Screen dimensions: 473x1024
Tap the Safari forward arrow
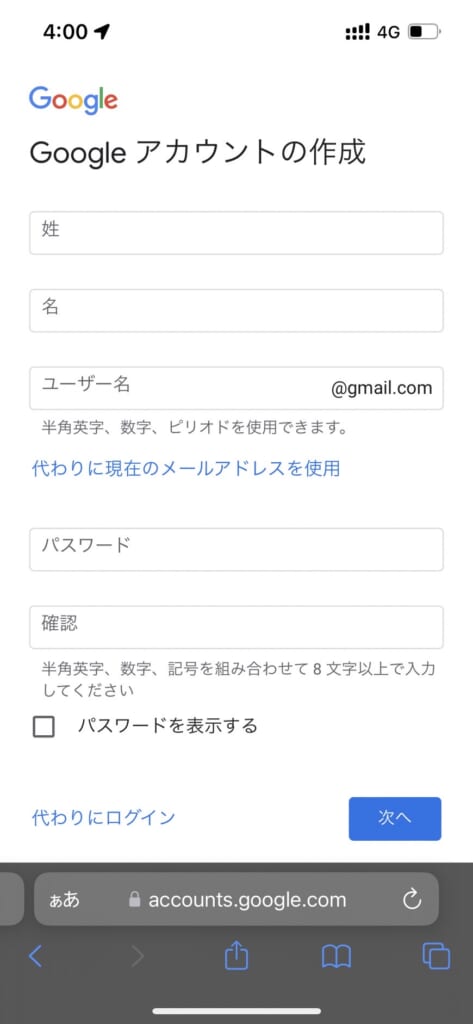[x=137, y=957]
